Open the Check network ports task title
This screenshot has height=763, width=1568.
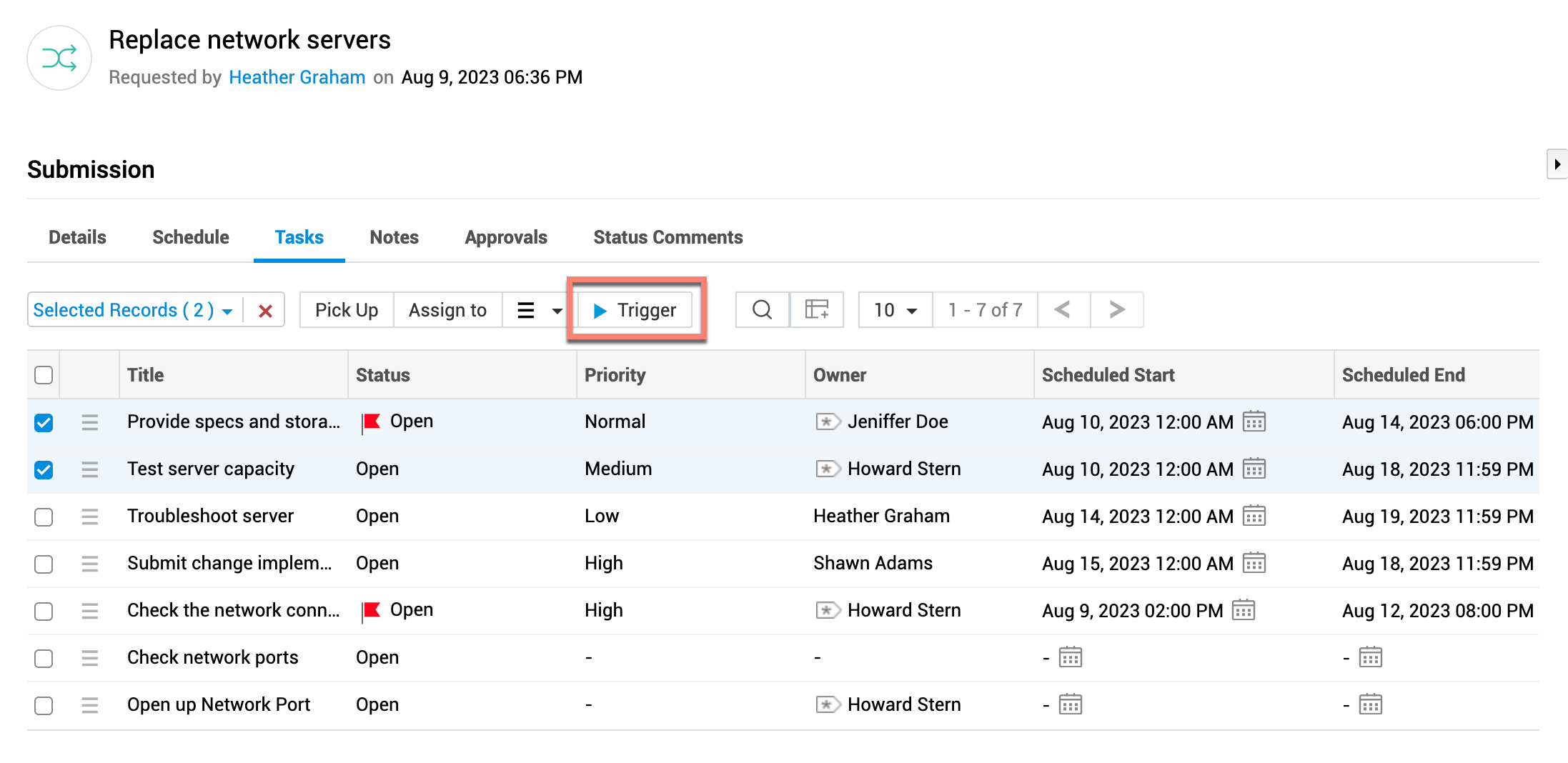pyautogui.click(x=213, y=657)
